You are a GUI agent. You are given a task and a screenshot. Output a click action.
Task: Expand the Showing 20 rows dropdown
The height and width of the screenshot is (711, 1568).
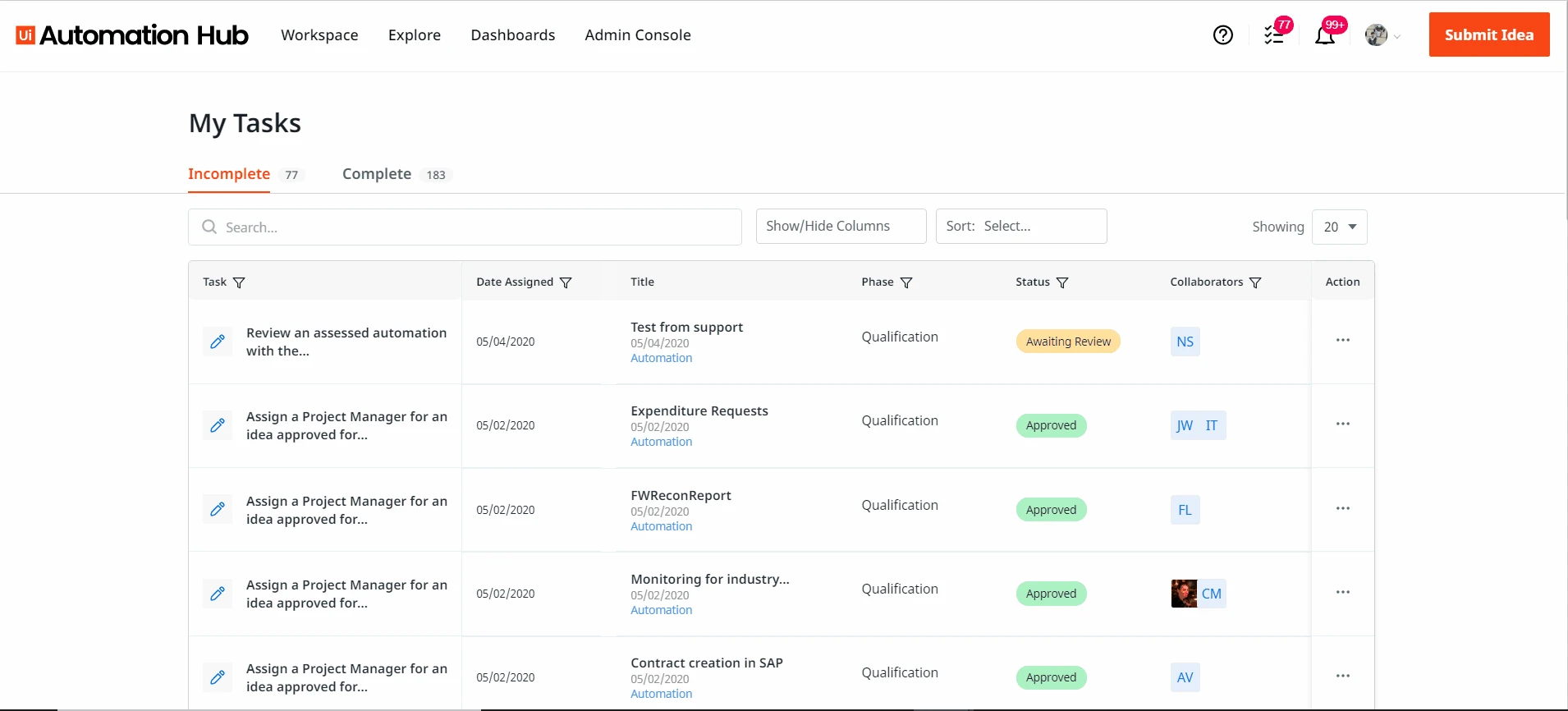(1340, 227)
